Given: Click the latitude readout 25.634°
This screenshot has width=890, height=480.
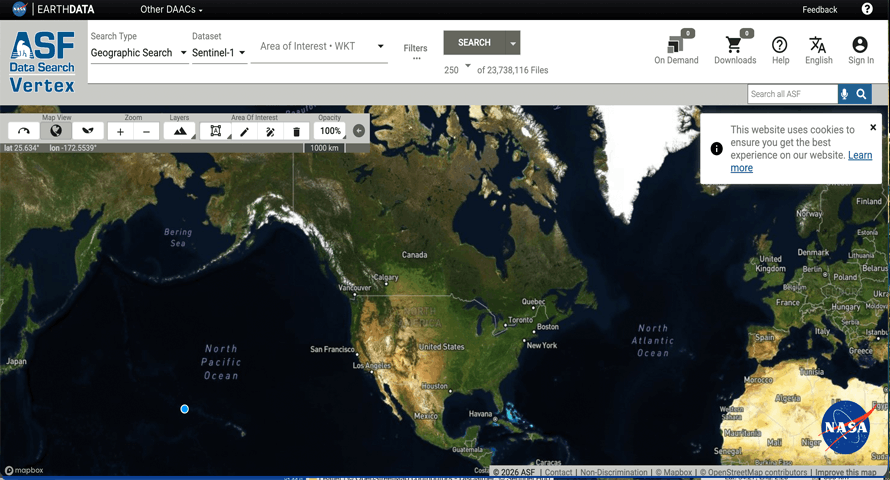Looking at the screenshot, I should [x=22, y=148].
